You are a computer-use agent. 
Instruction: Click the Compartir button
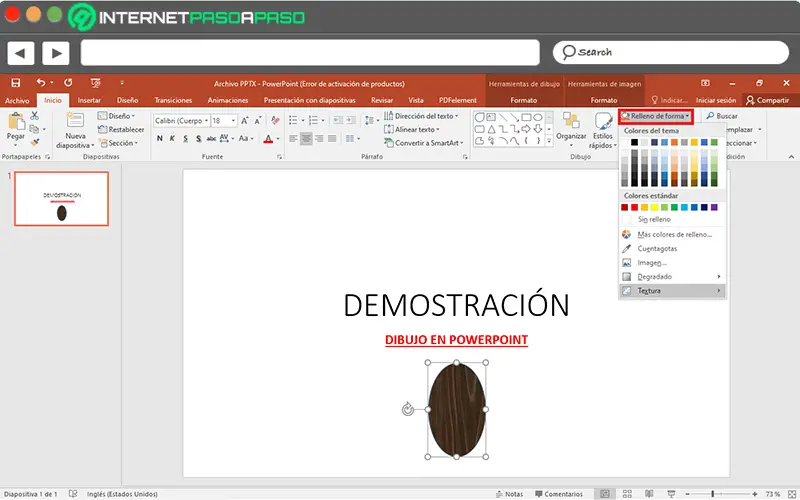(766, 101)
